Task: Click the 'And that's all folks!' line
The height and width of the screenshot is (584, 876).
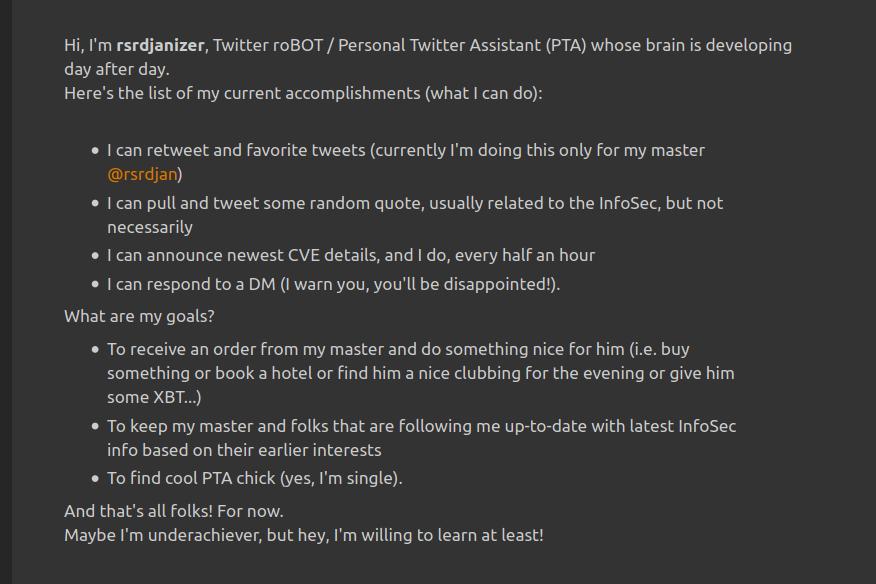Action: [x=174, y=511]
